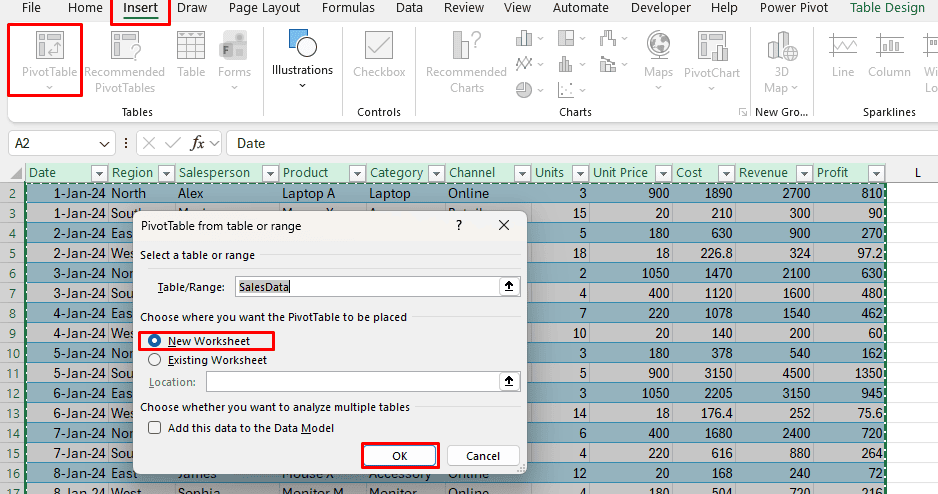Expand the Name Box dropdown
The image size is (938, 494).
[x=104, y=144]
